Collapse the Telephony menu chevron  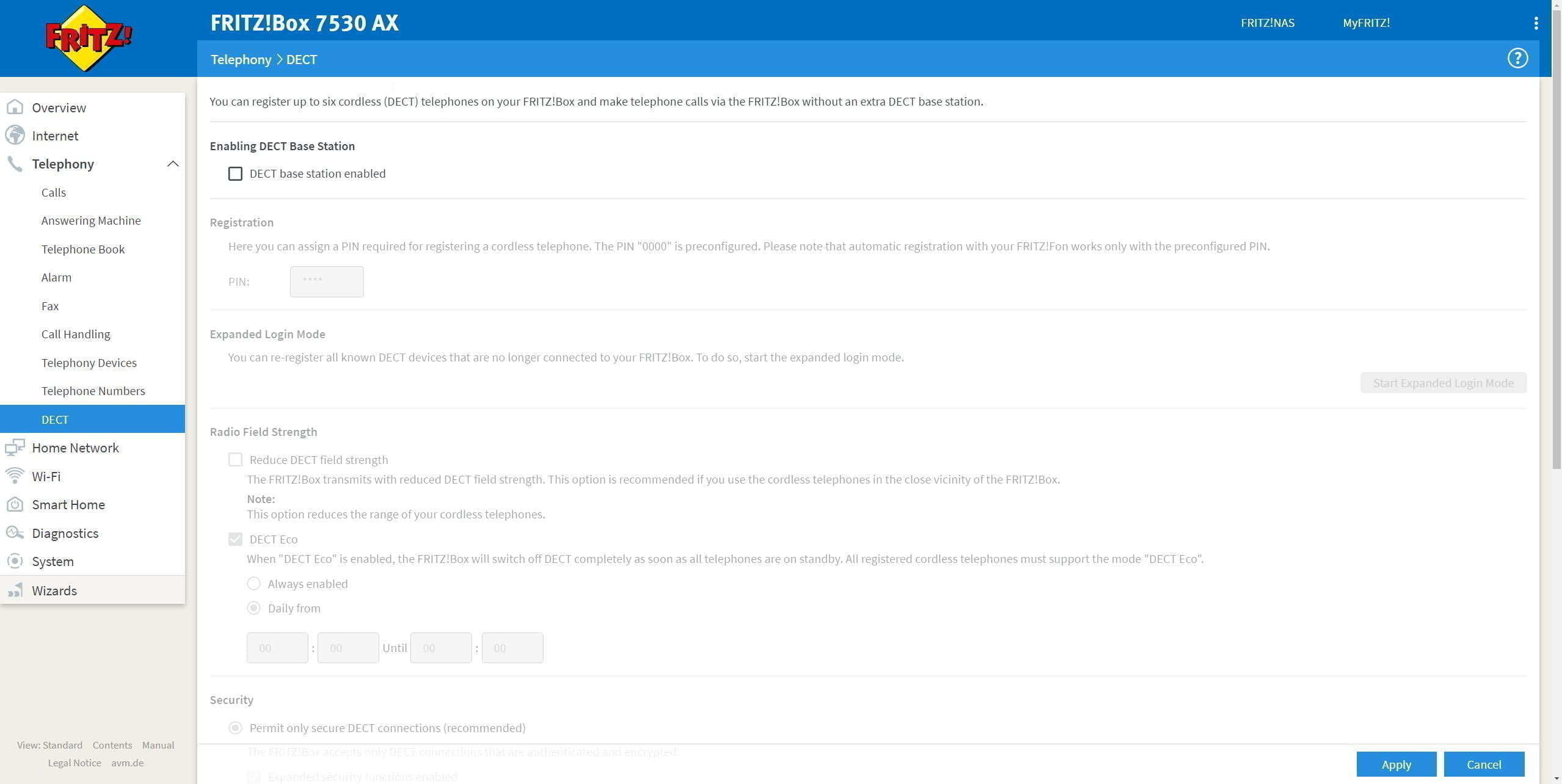coord(173,164)
